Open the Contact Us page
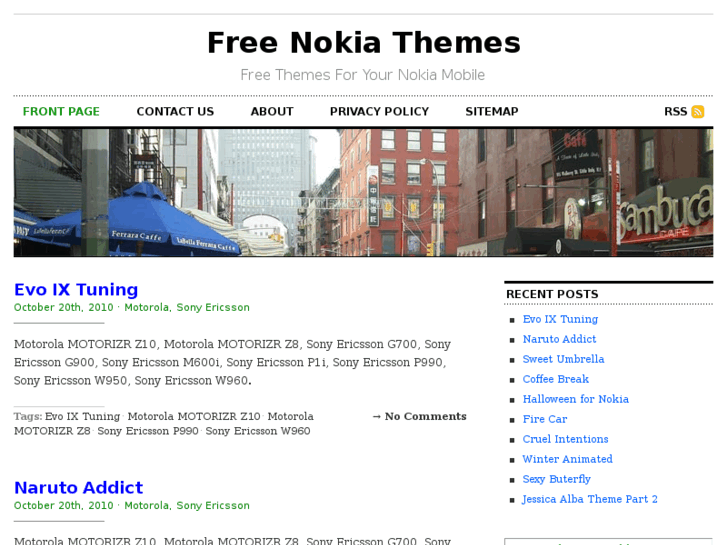The height and width of the screenshot is (545, 727). (x=175, y=112)
